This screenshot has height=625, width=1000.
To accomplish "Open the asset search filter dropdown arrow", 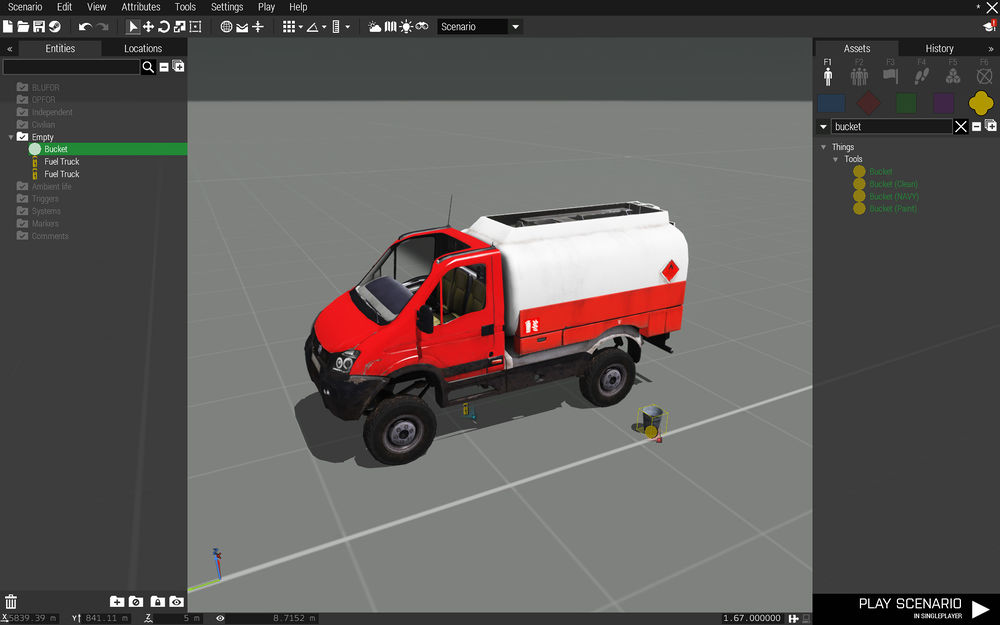I will click(x=822, y=126).
